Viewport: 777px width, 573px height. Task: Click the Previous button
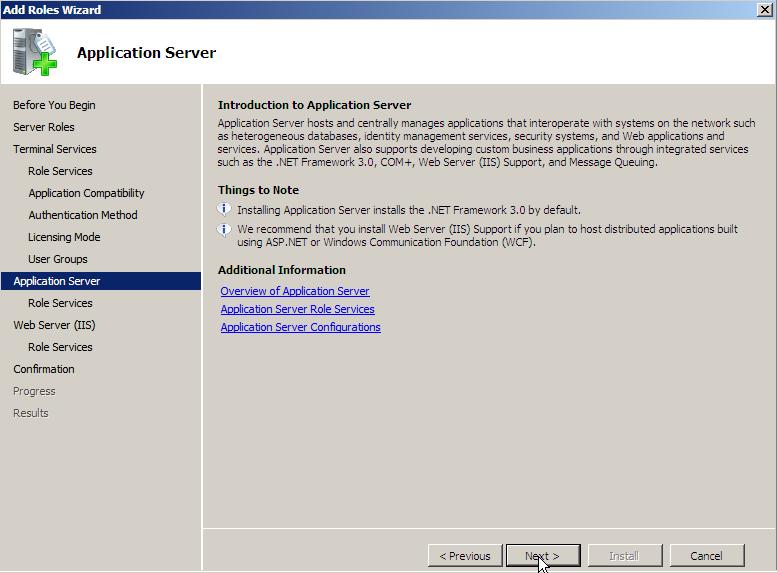click(x=465, y=556)
